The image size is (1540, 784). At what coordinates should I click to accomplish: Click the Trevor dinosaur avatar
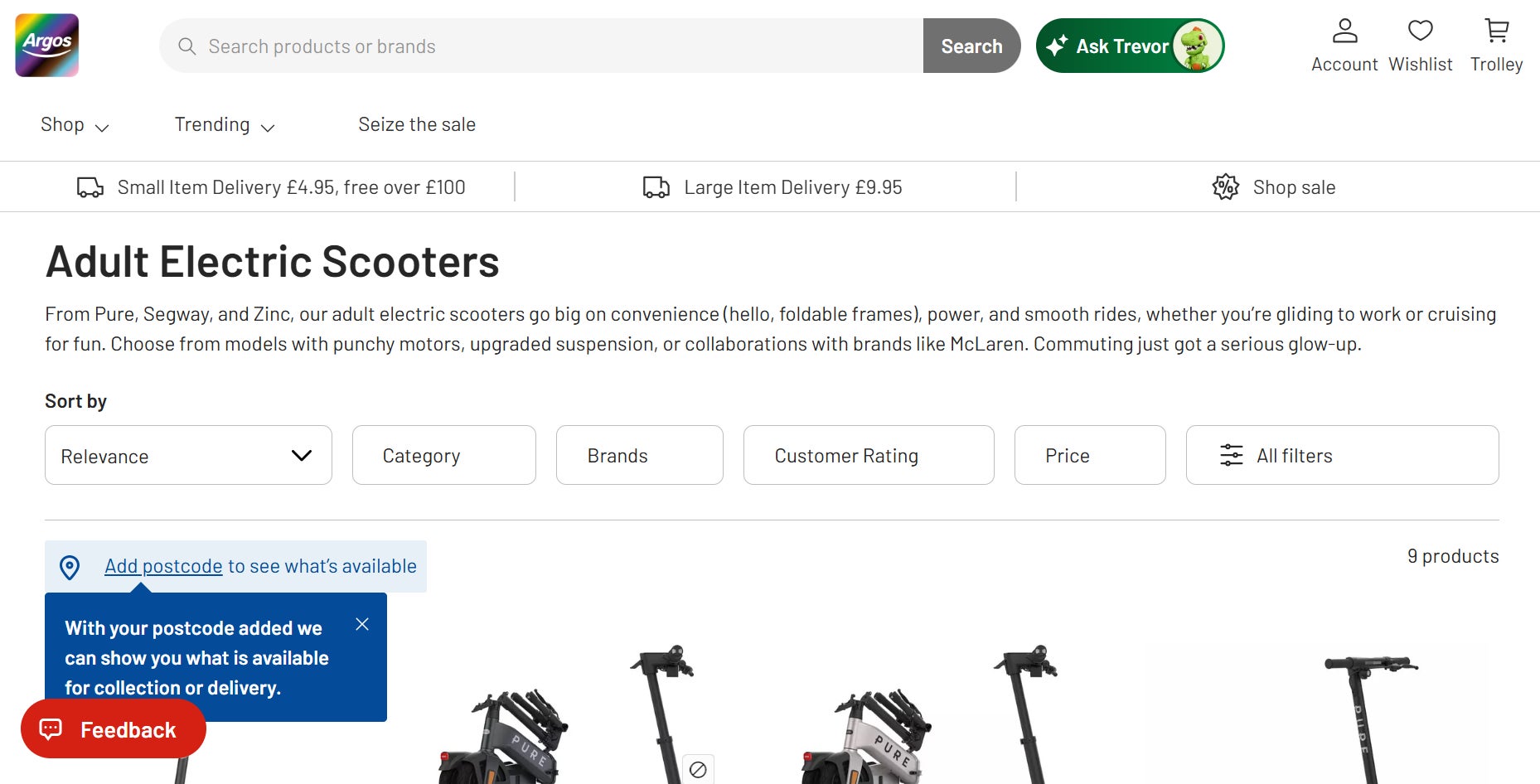coord(1197,46)
